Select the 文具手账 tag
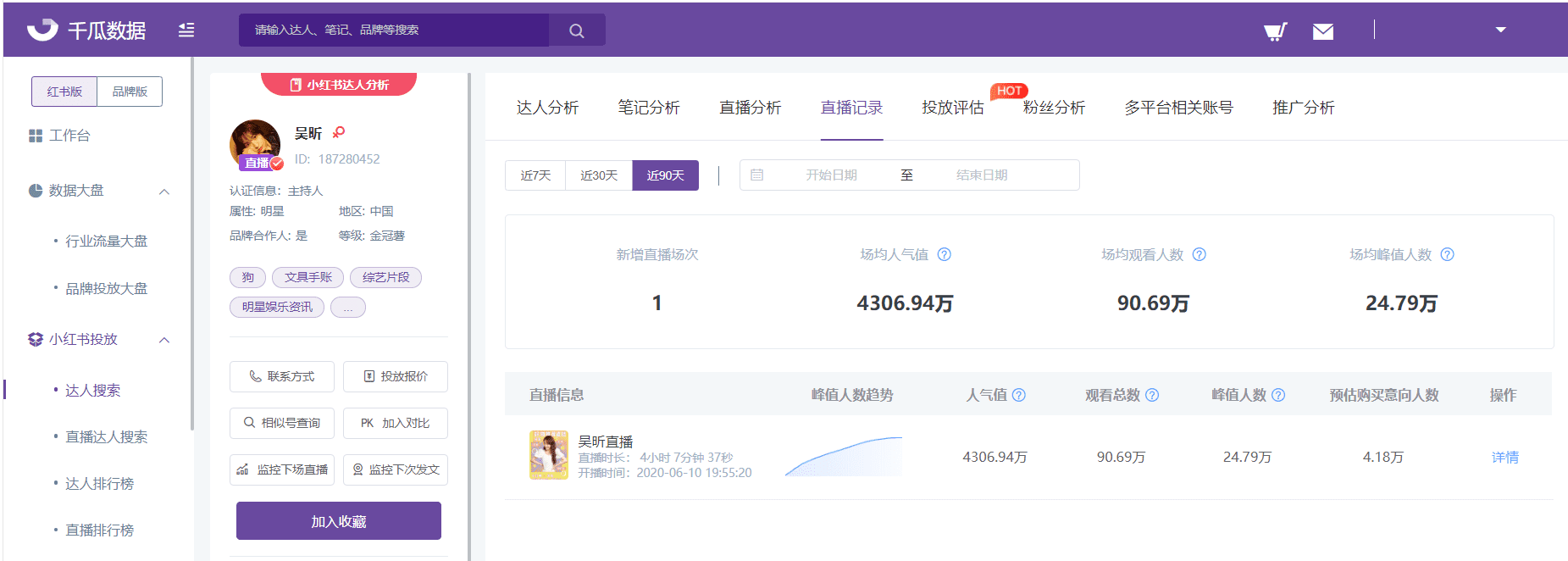The width and height of the screenshot is (1568, 561). (x=308, y=277)
